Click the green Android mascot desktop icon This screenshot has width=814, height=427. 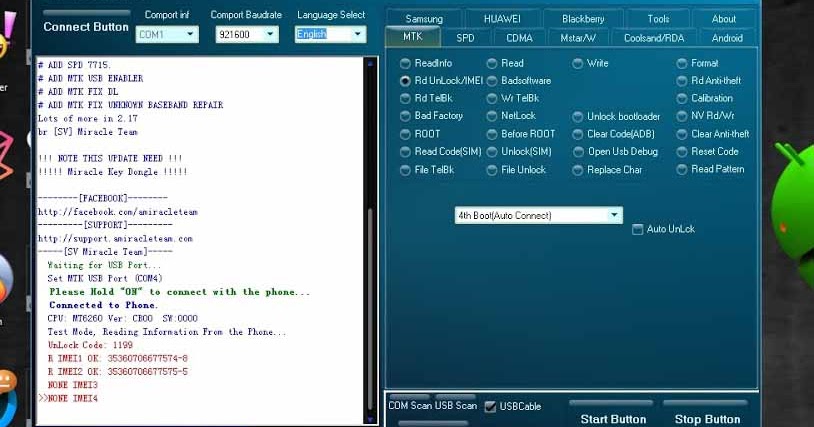[x=793, y=223]
